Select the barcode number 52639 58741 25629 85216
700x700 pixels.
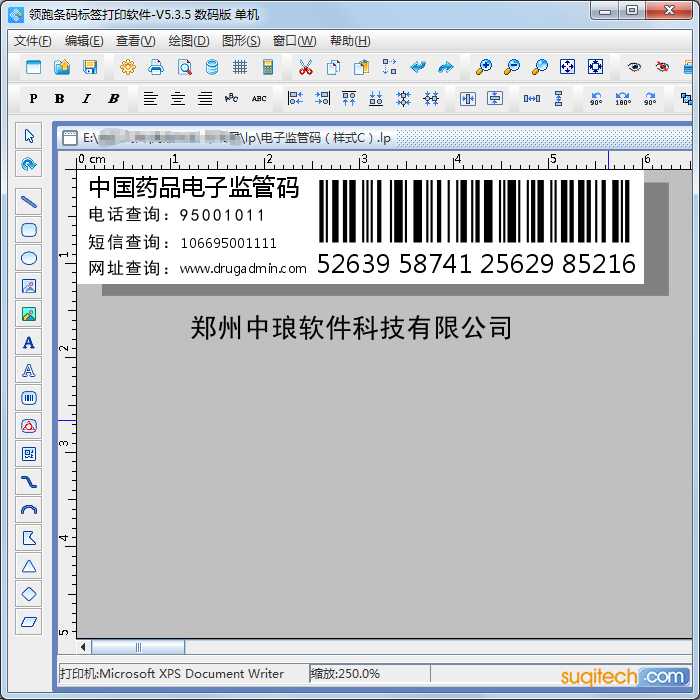click(476, 264)
